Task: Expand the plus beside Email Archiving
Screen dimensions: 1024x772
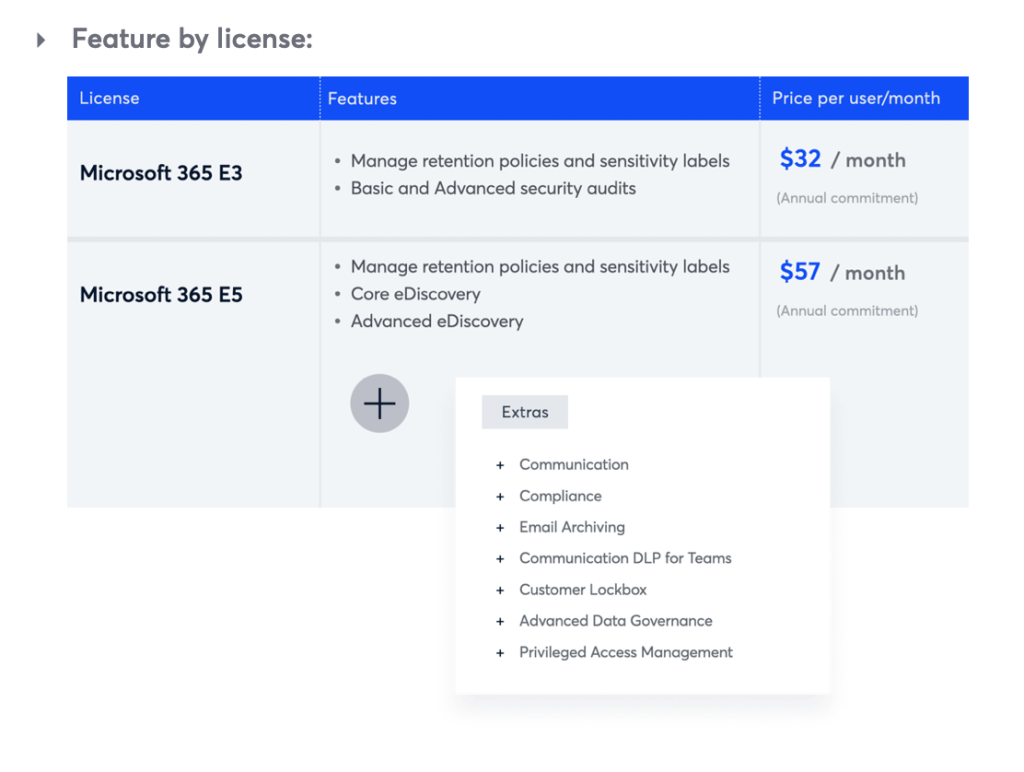Action: click(500, 528)
